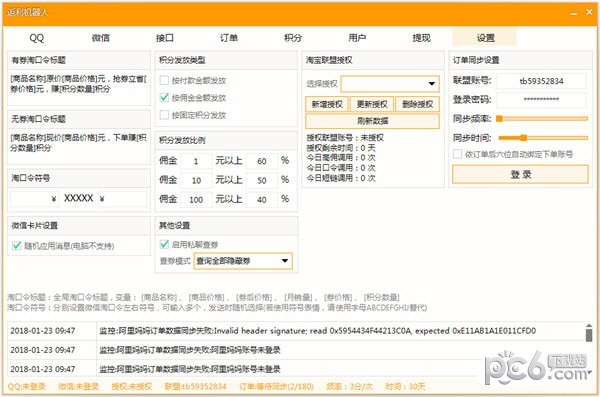The image size is (600, 397).
Task: Expand the 选择授权 dropdown
Action: tap(390, 83)
